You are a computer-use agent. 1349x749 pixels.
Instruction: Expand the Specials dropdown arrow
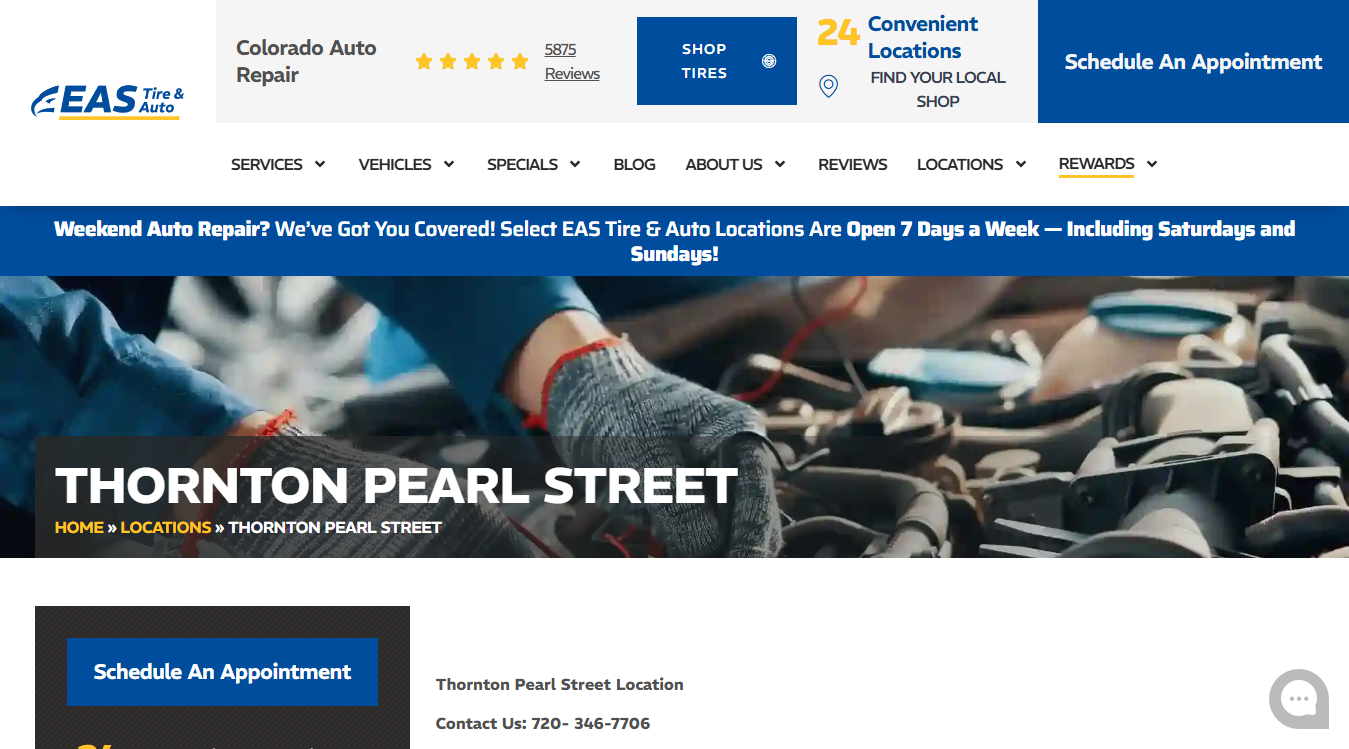575,164
